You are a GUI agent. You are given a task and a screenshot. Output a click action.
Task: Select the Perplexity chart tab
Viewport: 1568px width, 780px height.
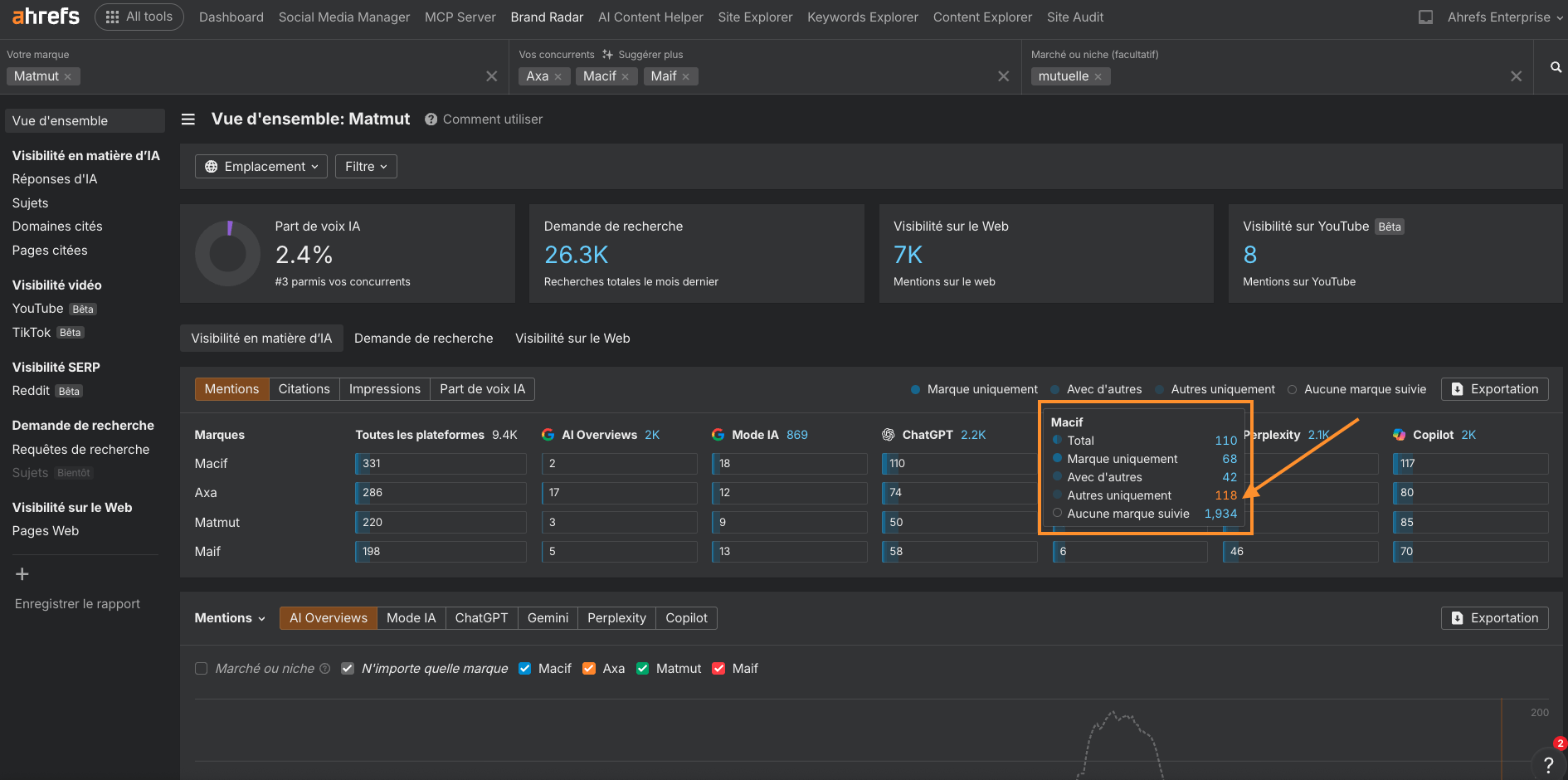pos(616,618)
